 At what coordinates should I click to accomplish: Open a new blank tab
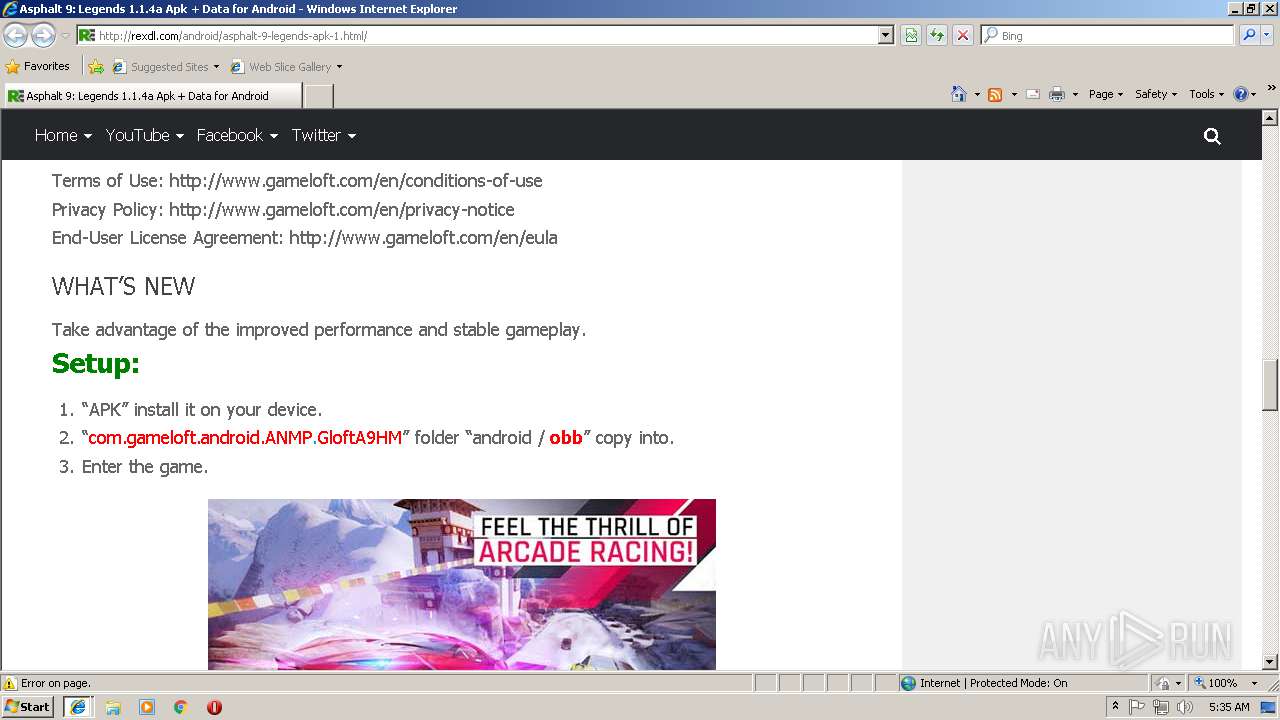tap(318, 96)
